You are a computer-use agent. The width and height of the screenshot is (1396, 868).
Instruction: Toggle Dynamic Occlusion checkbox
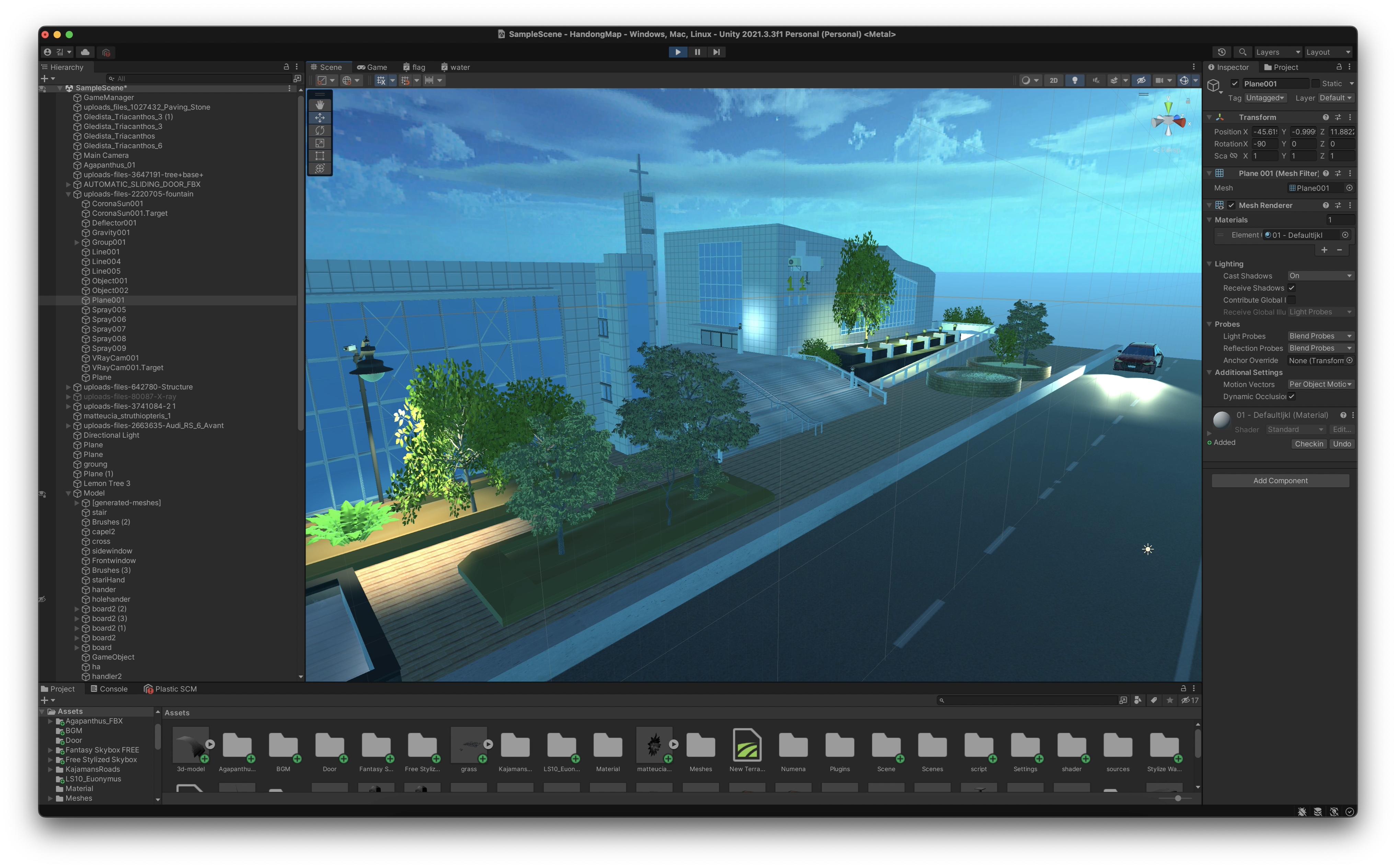(1292, 397)
